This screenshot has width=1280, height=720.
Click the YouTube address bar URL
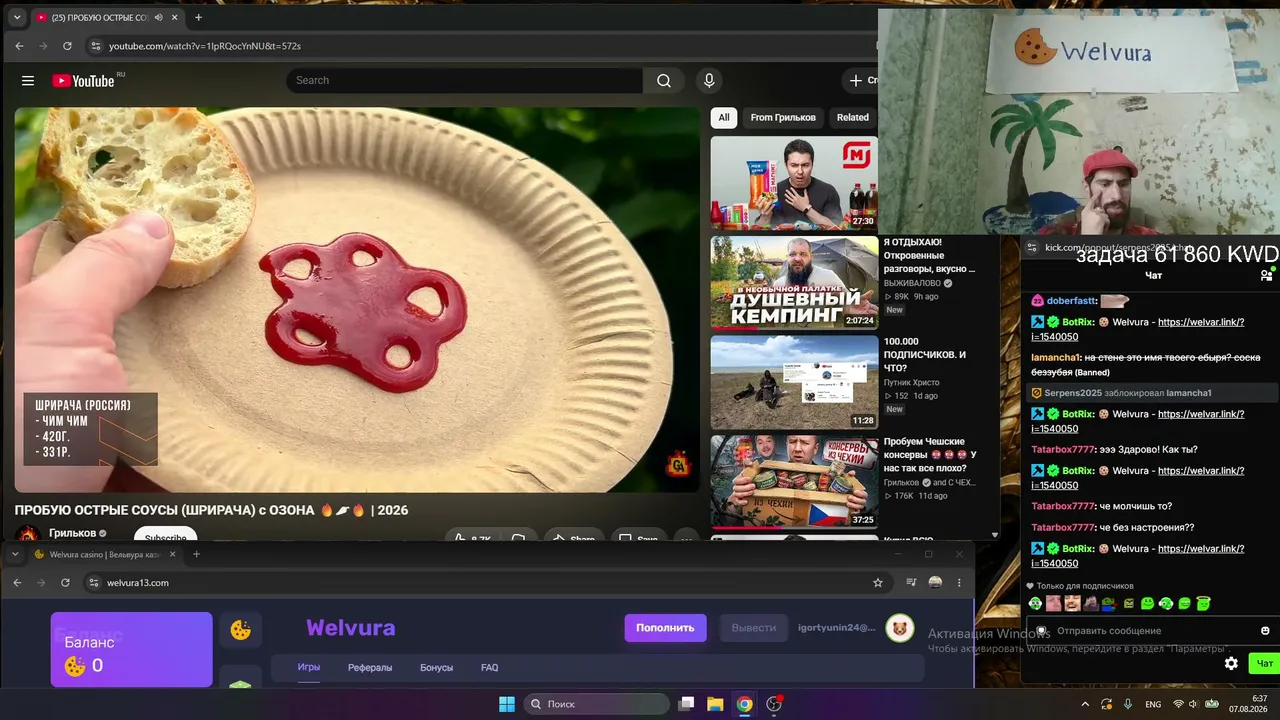point(205,46)
